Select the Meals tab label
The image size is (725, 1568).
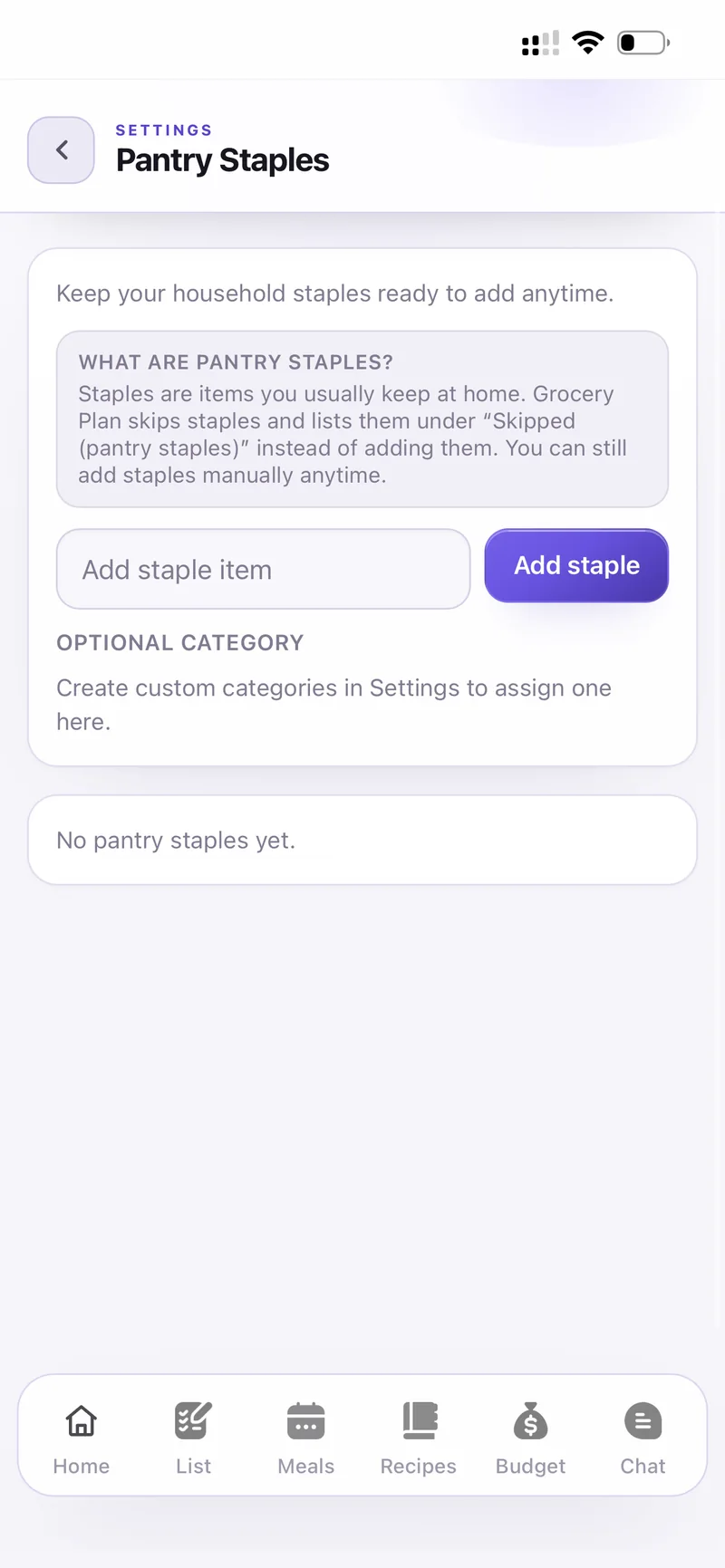306,1466
